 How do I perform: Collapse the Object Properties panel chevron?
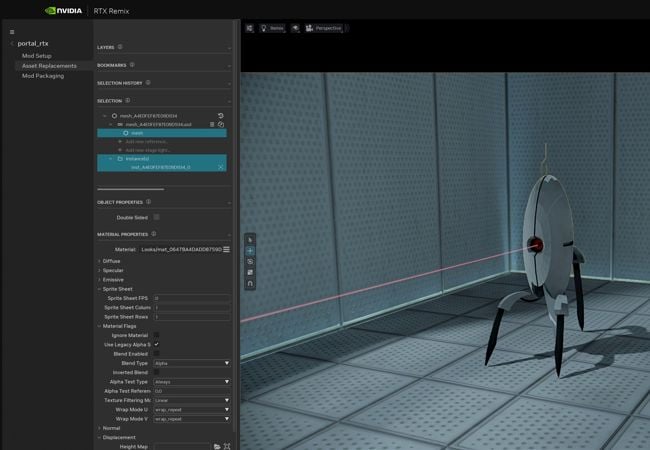tap(229, 203)
